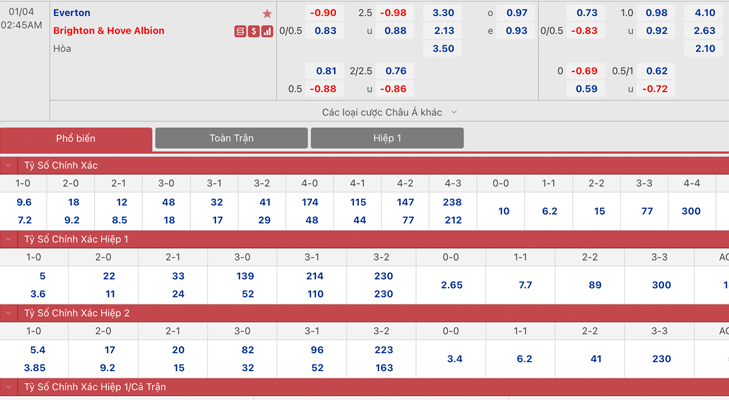729x400 pixels.
Task: Choose first-half 1X2 odds 4.10
Action: pos(704,13)
